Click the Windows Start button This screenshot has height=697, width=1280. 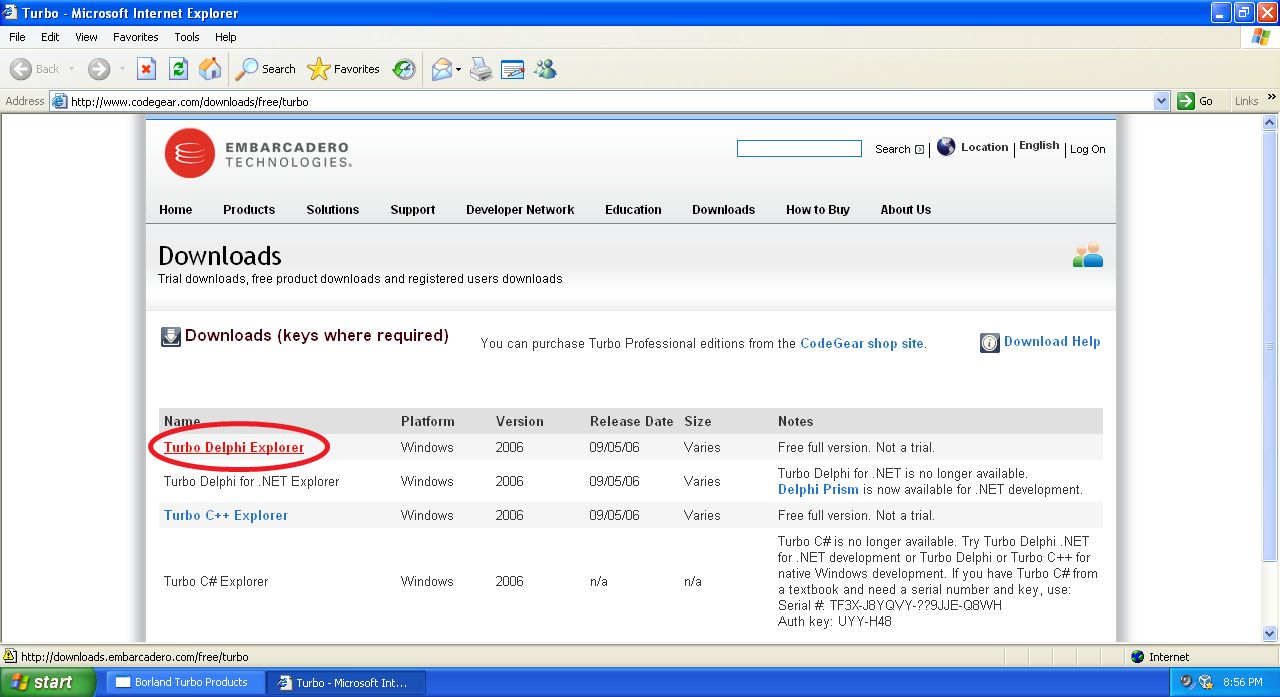tap(47, 682)
